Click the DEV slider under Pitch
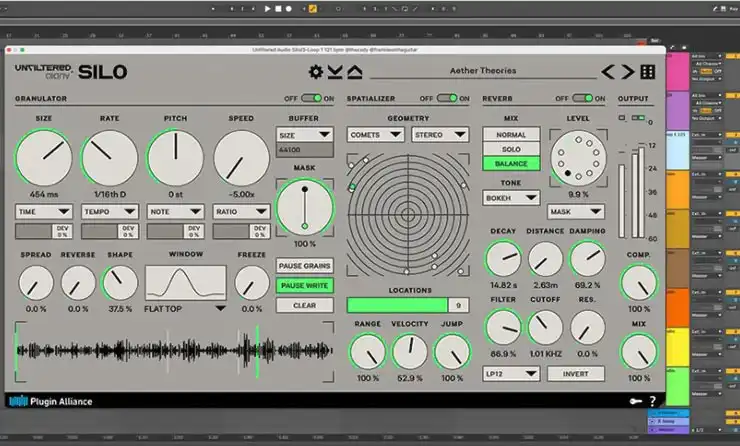This screenshot has width=740, height=446. coord(175,231)
